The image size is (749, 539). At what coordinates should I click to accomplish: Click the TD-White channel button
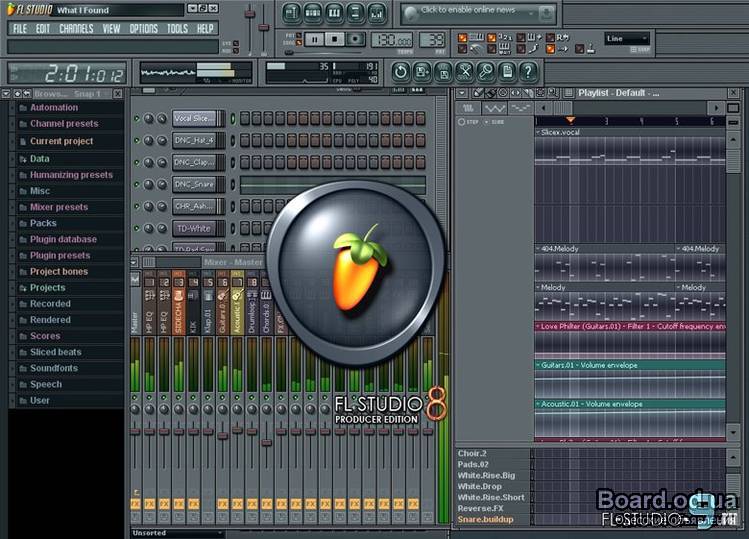(x=195, y=228)
